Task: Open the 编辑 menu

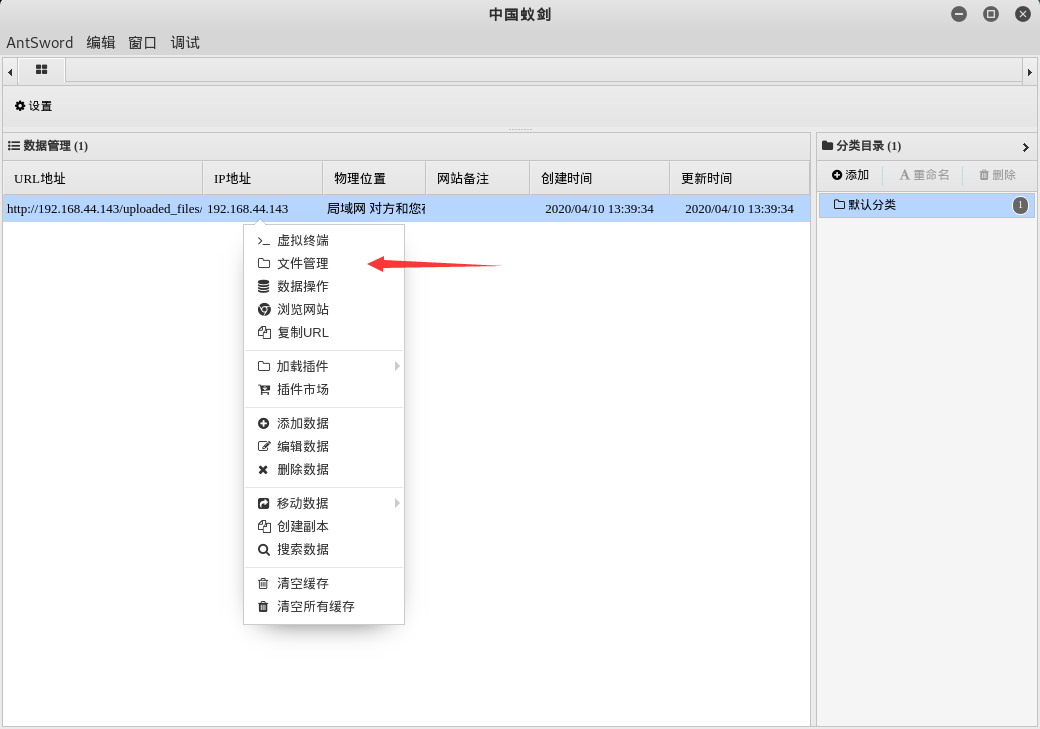Action: click(x=101, y=42)
